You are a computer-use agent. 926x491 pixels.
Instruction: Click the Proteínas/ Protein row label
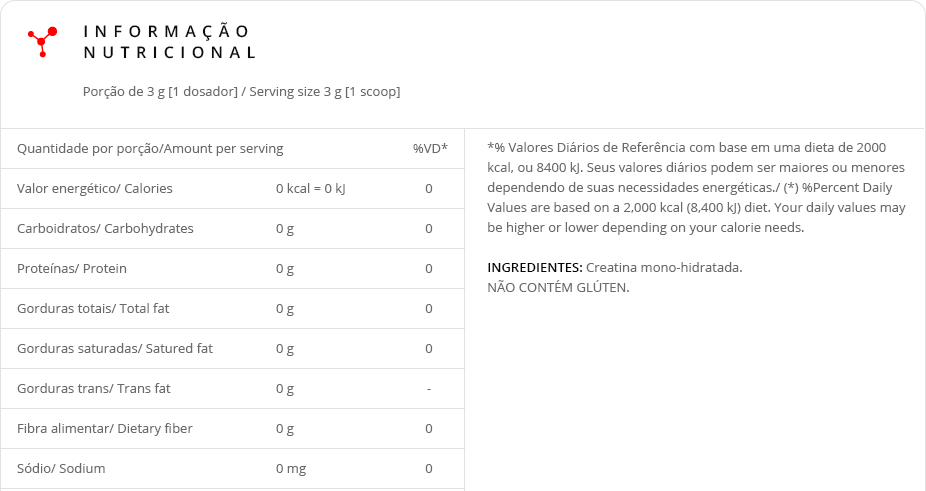pos(72,269)
